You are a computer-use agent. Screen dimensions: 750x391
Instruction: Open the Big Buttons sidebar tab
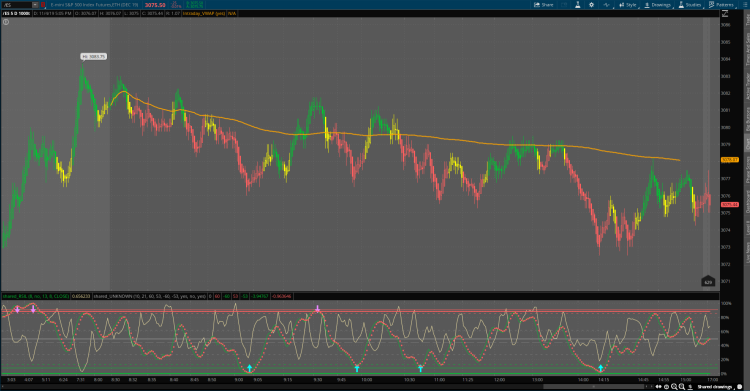(747, 119)
